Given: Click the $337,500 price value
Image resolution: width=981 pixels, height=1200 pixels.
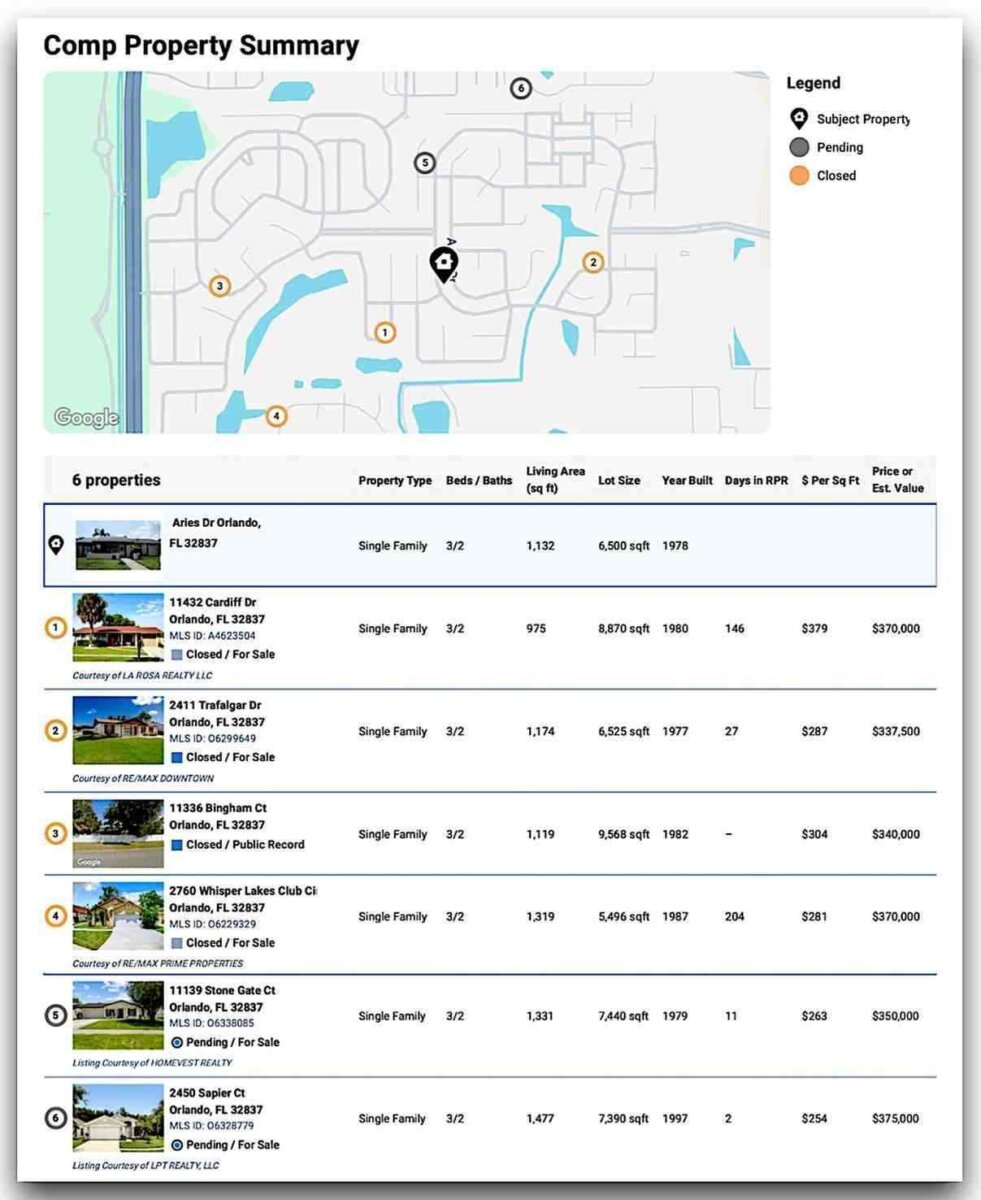Looking at the screenshot, I should pos(896,732).
